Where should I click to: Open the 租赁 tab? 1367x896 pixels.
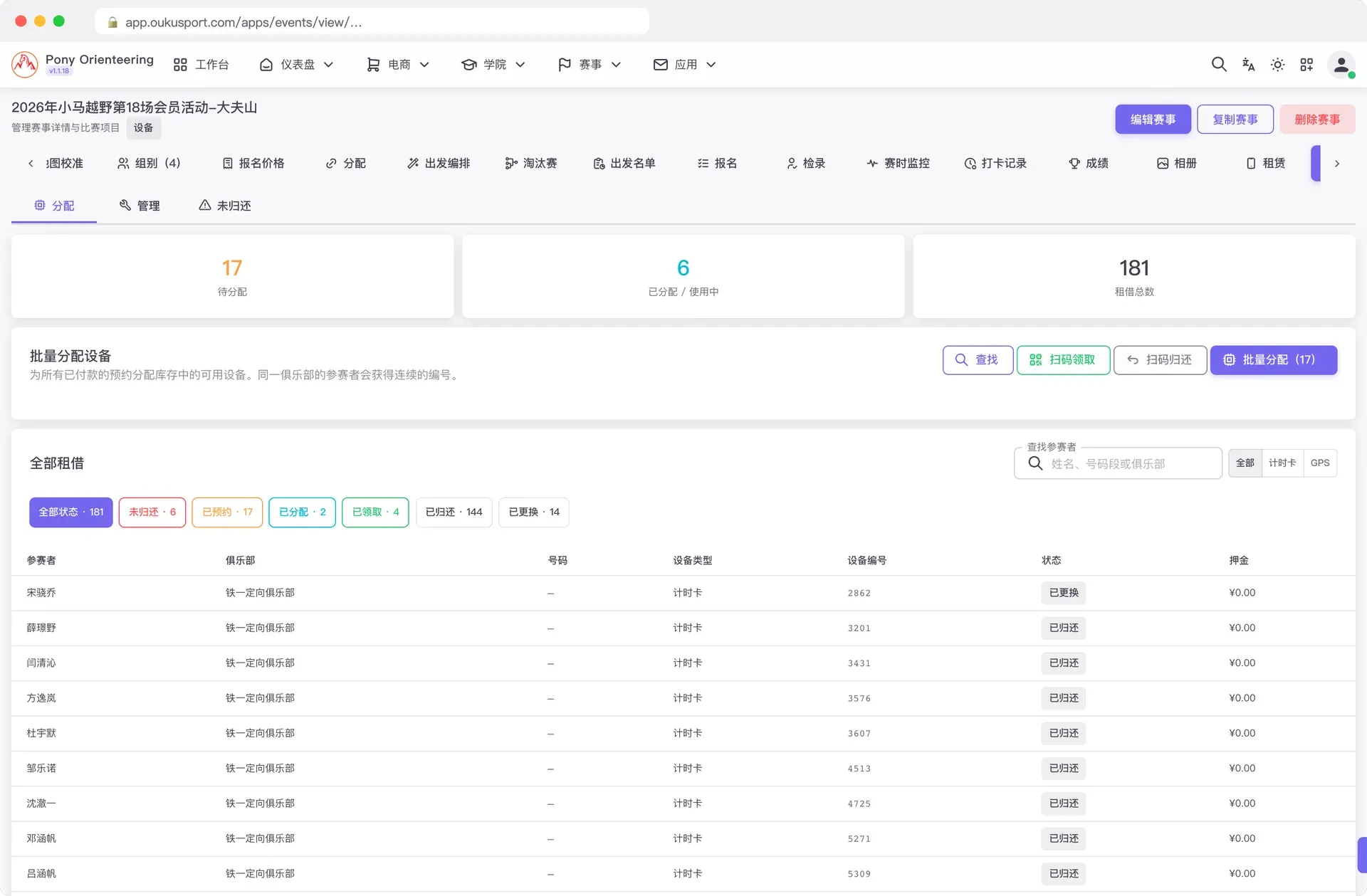[1265, 164]
